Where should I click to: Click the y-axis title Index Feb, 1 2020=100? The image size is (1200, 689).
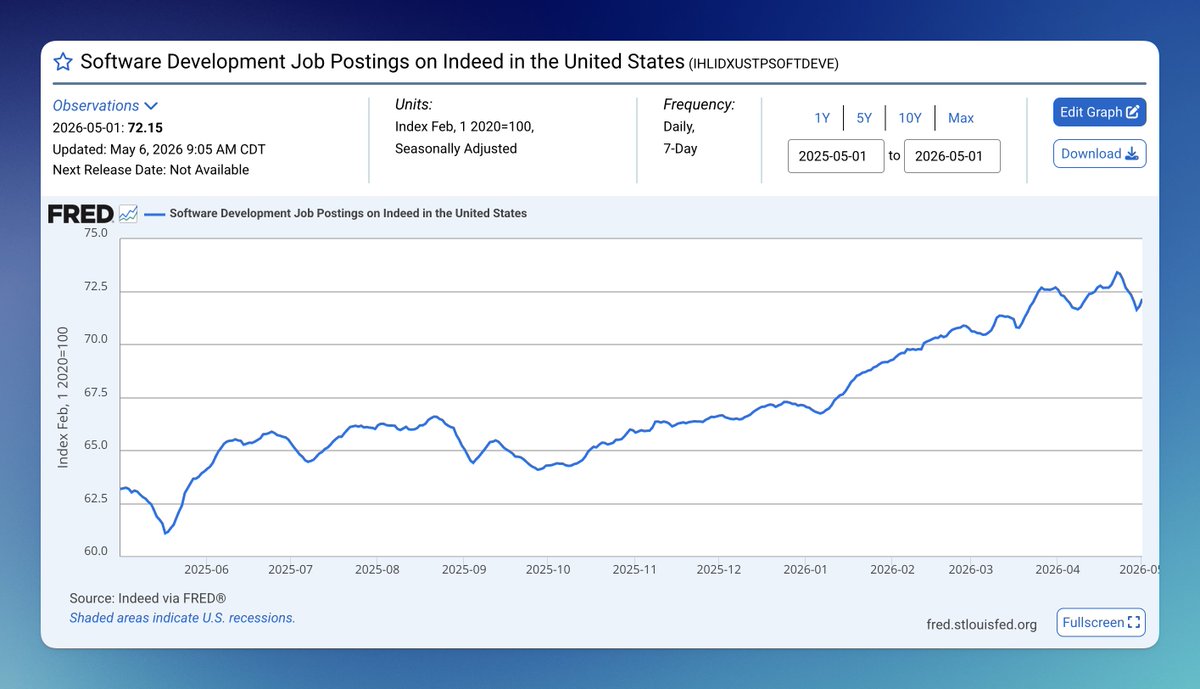click(x=63, y=397)
